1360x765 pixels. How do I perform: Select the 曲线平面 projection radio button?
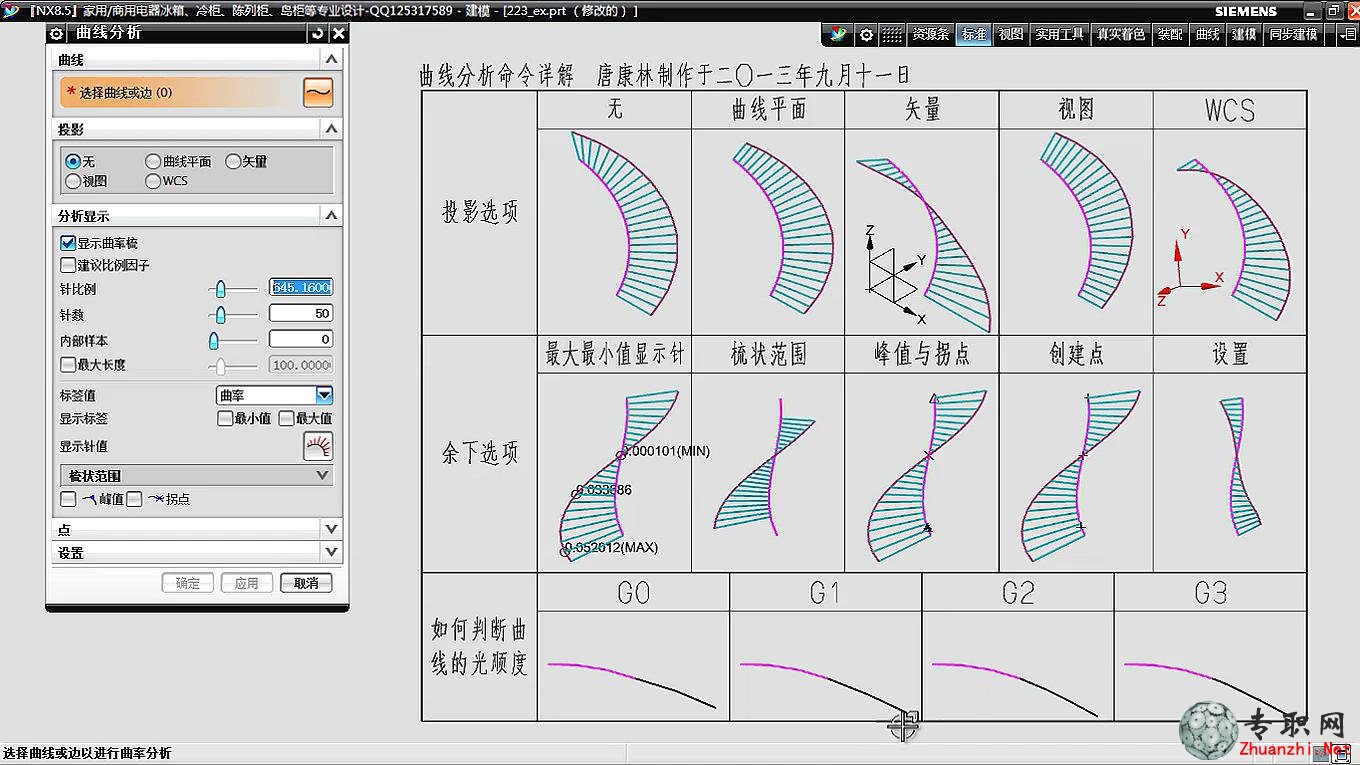pyautogui.click(x=153, y=161)
